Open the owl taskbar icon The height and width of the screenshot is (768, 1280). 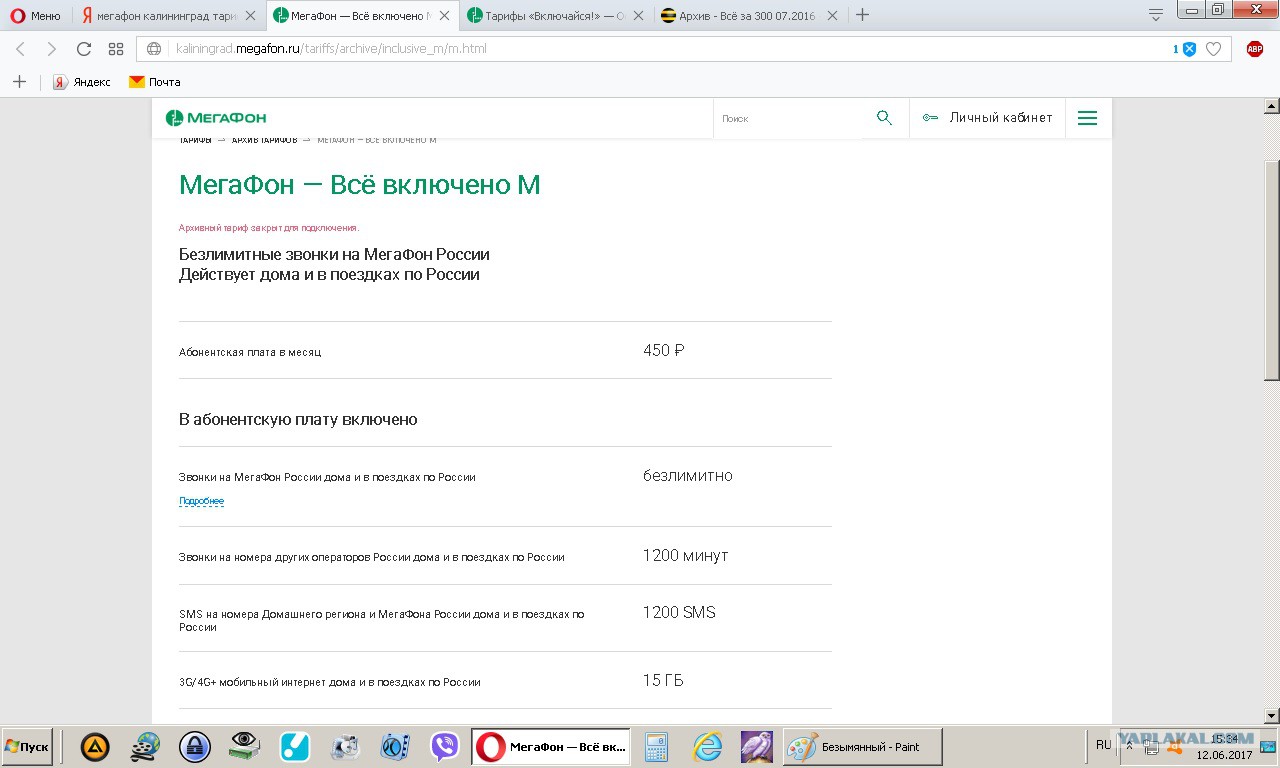(x=756, y=747)
